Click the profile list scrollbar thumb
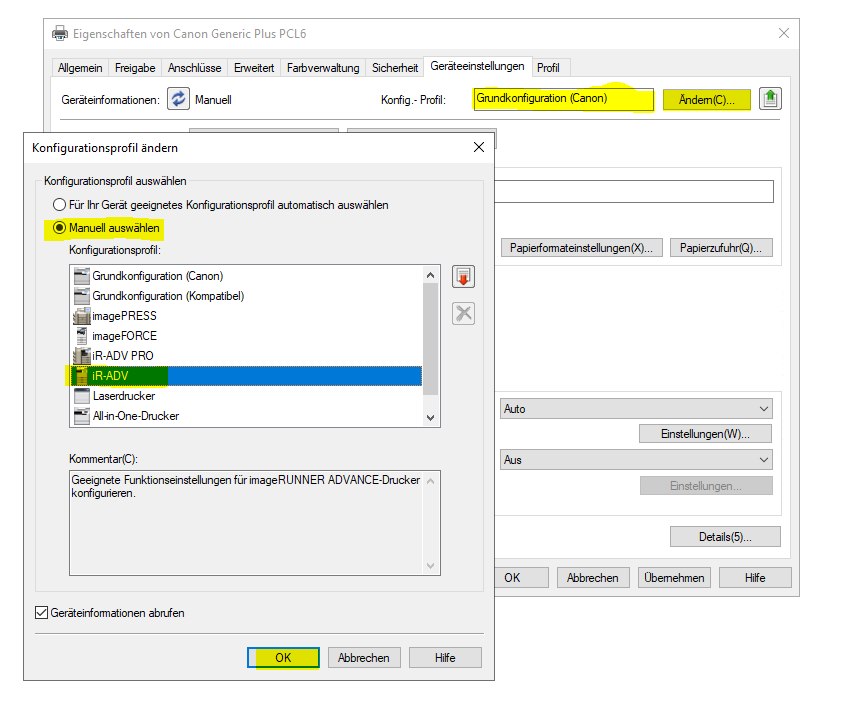This screenshot has width=849, height=710. [x=430, y=339]
